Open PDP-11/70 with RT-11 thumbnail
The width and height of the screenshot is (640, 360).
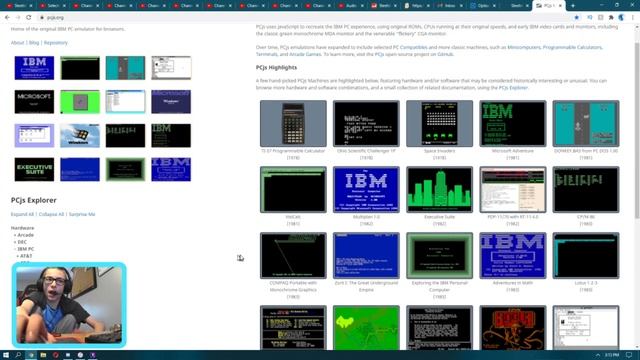(513, 189)
